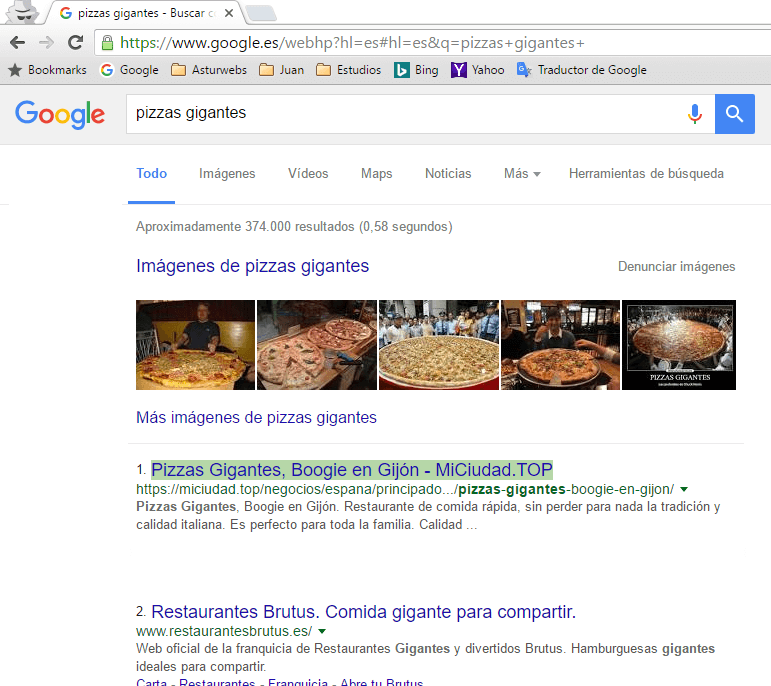771x686 pixels.
Task: Expand the Más dropdown menu
Action: (x=522, y=174)
